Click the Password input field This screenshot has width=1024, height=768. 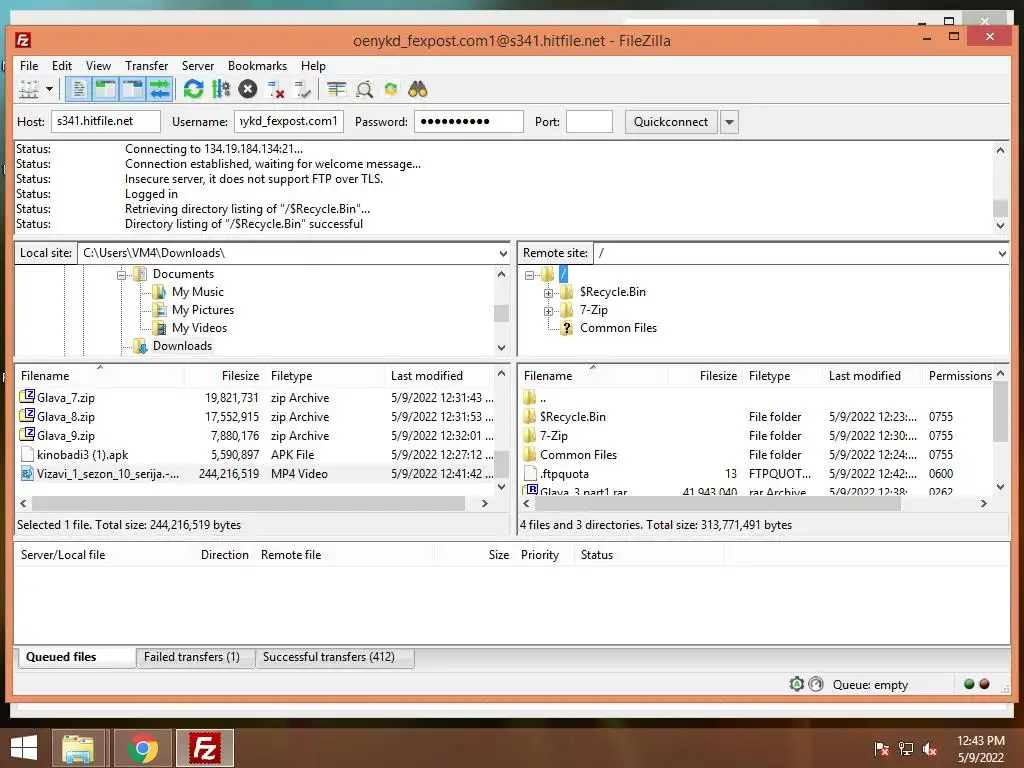(x=469, y=121)
